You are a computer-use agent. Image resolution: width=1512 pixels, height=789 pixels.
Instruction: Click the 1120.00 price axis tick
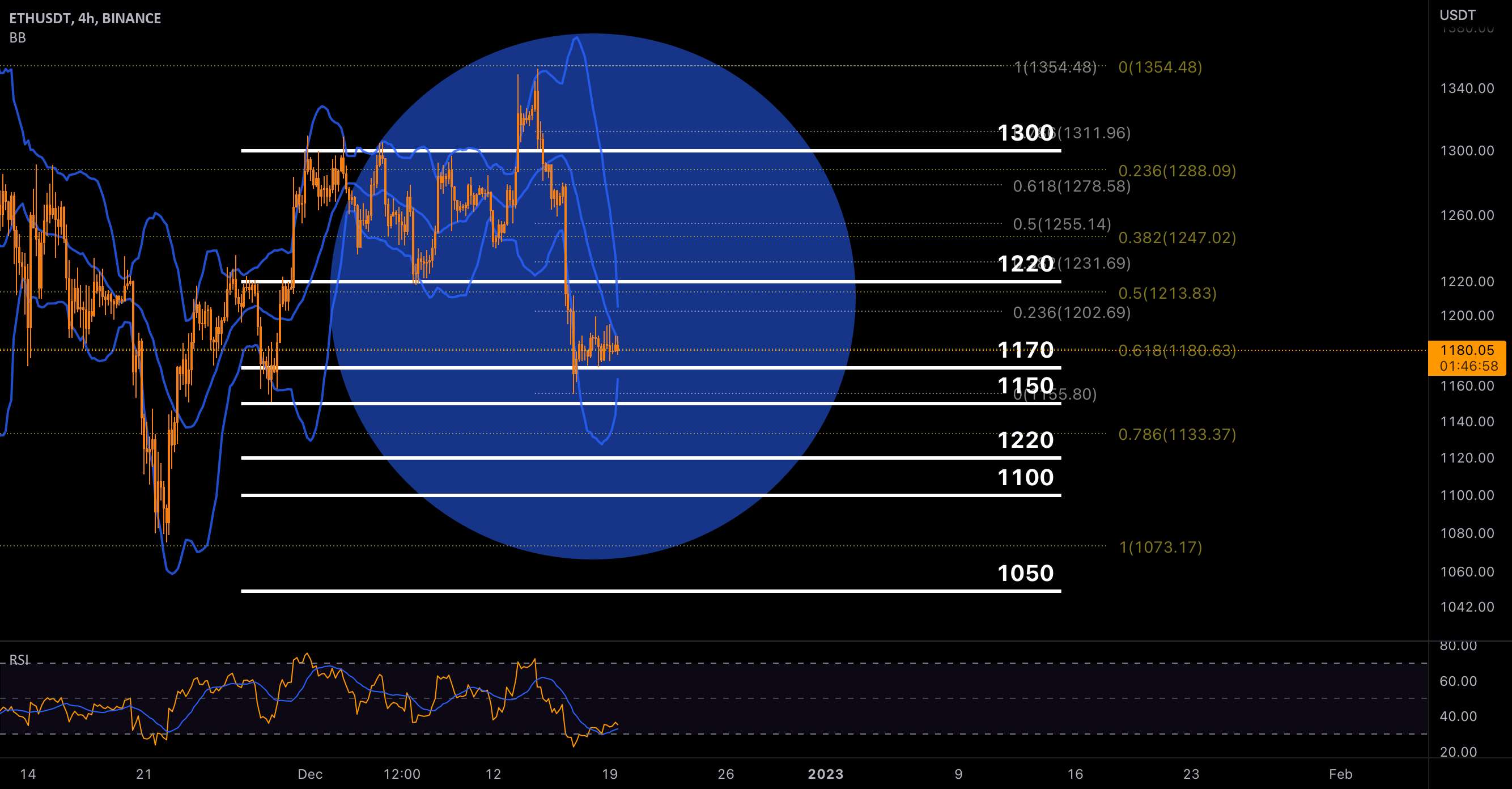click(x=1467, y=458)
